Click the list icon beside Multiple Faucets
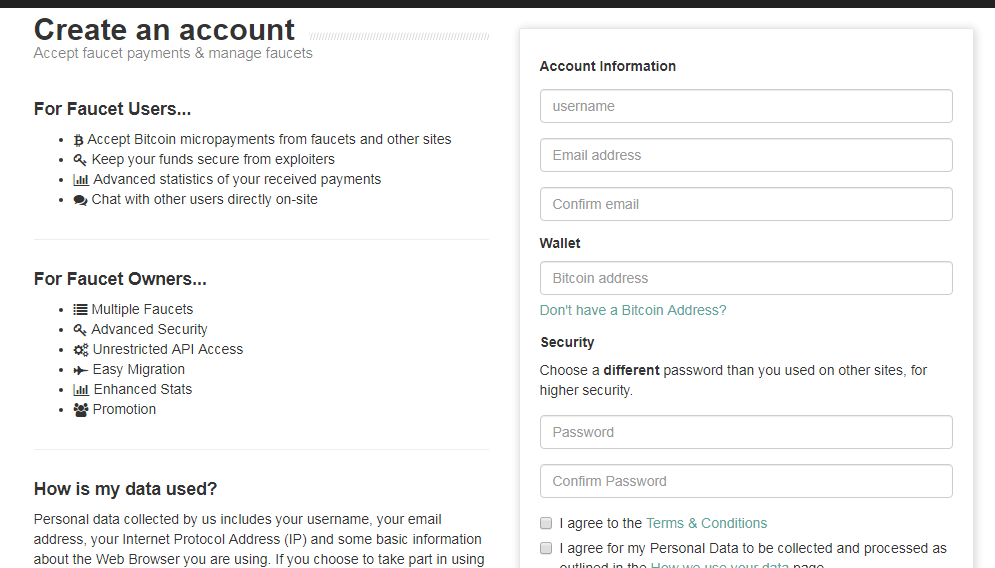The width and height of the screenshot is (995, 568). coord(81,310)
